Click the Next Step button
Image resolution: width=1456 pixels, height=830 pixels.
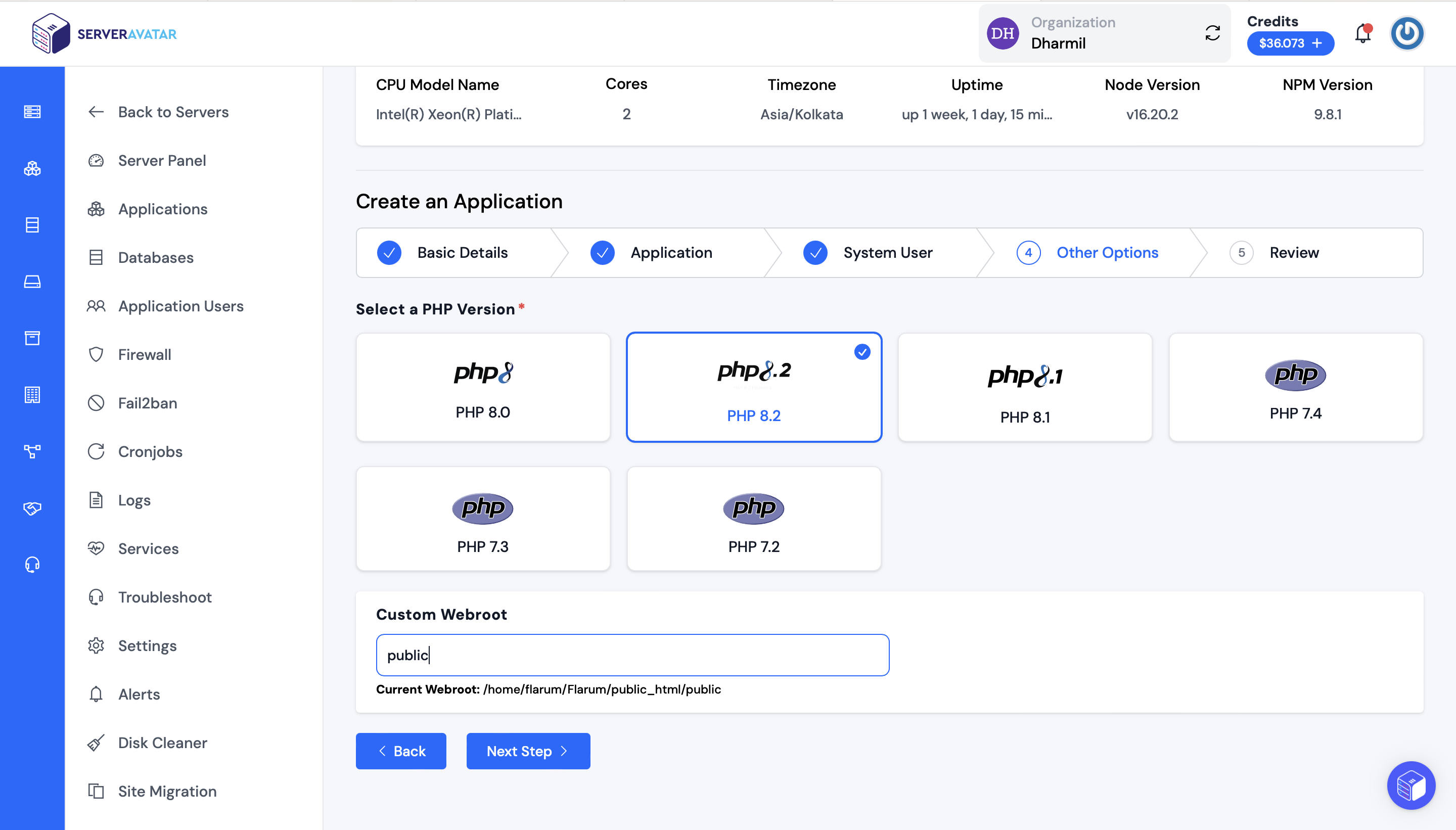pyautogui.click(x=528, y=751)
